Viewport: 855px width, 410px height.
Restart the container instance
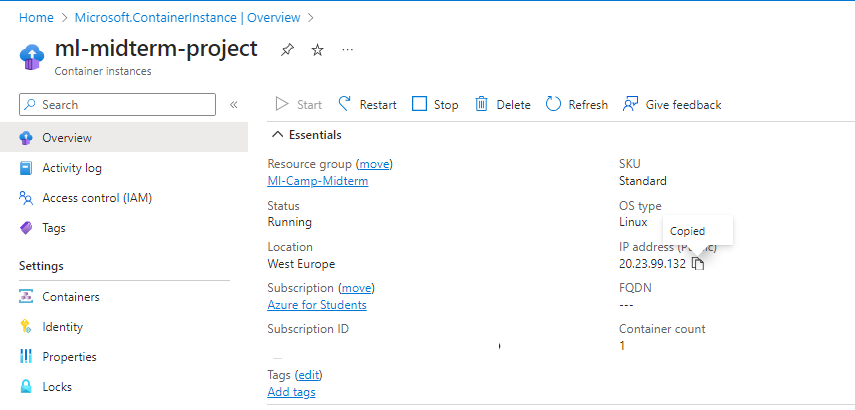(368, 105)
